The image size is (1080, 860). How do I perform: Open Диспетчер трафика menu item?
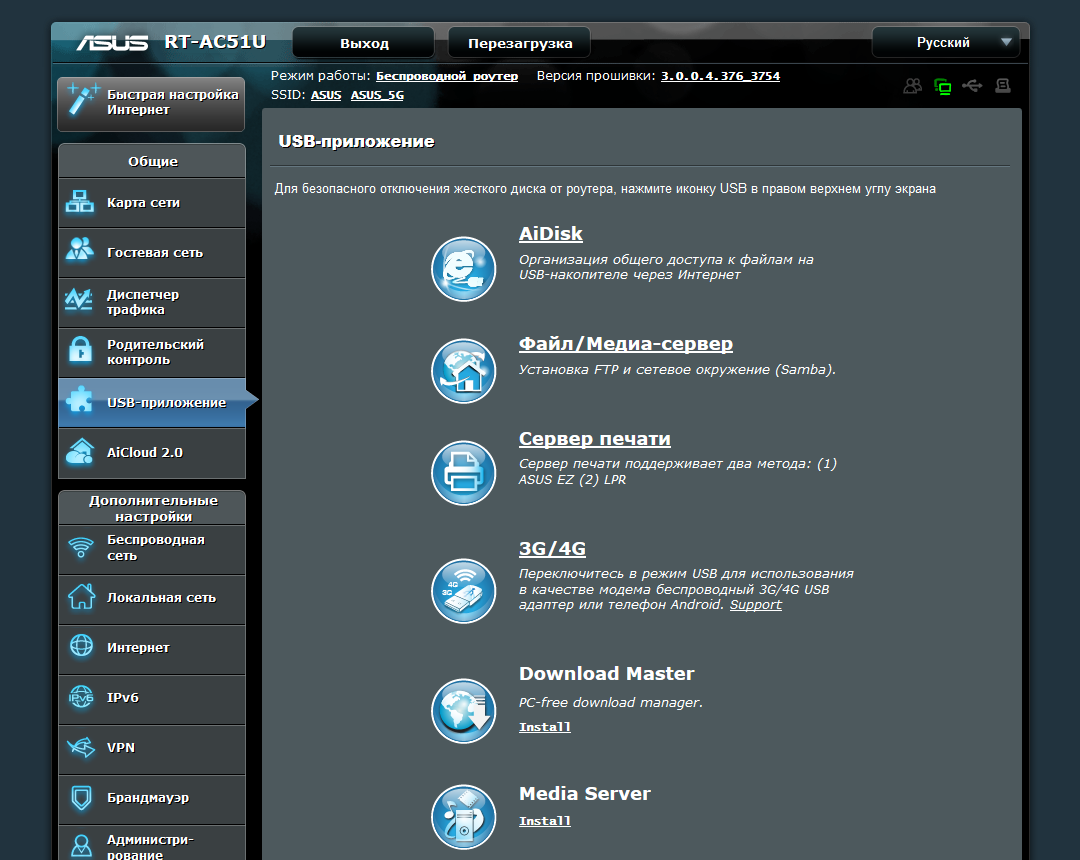(152, 303)
